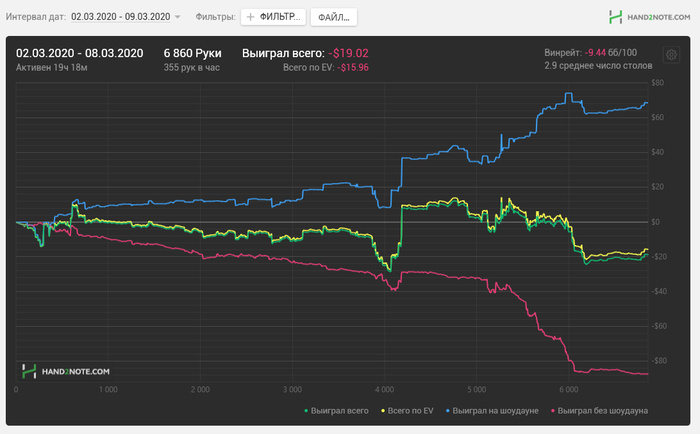Click the '2.9 среднее число столов' text

(x=598, y=66)
